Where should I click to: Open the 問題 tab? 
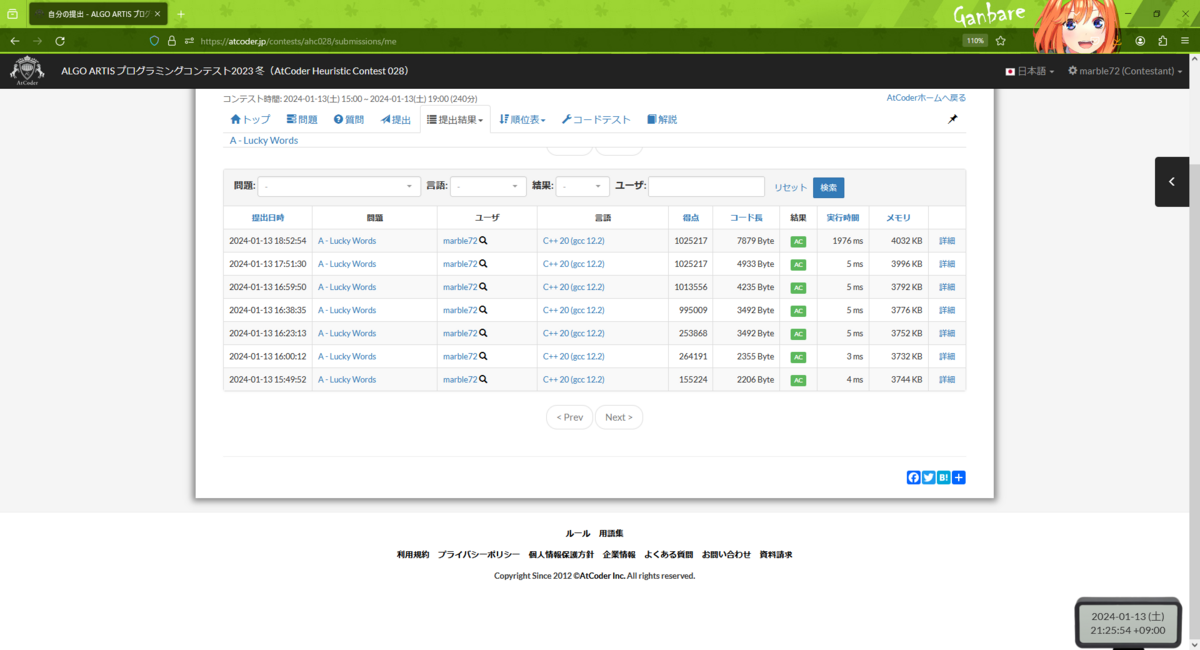point(301,119)
